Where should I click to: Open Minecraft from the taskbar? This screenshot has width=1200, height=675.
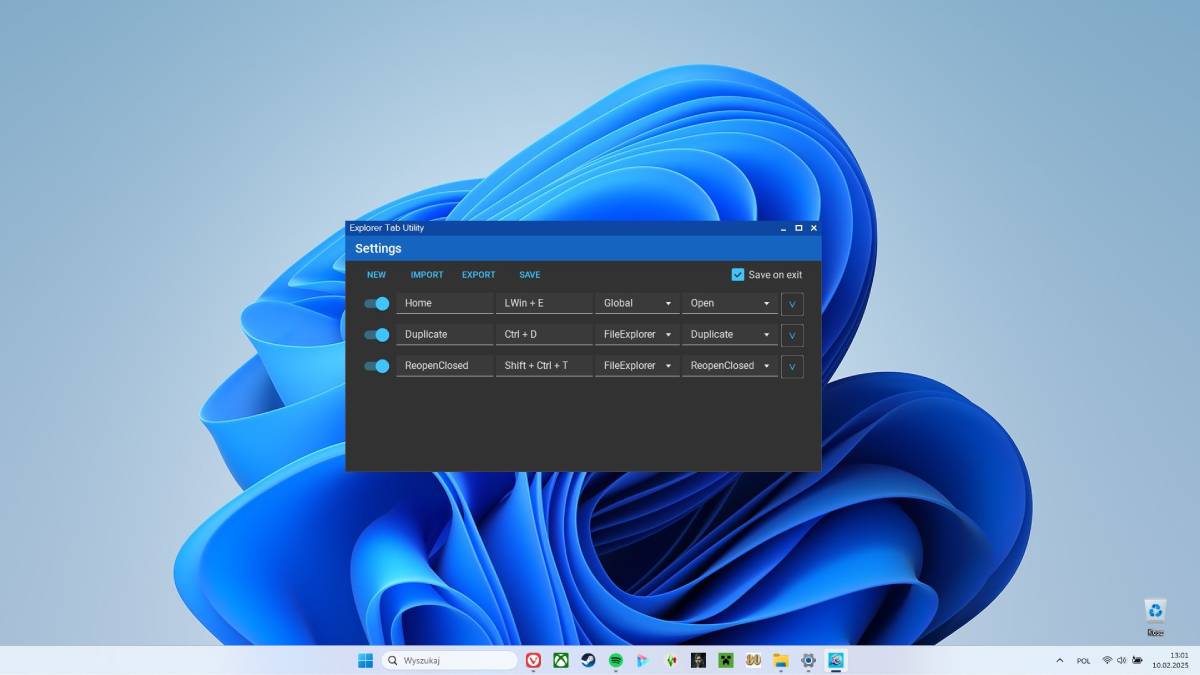(726, 660)
